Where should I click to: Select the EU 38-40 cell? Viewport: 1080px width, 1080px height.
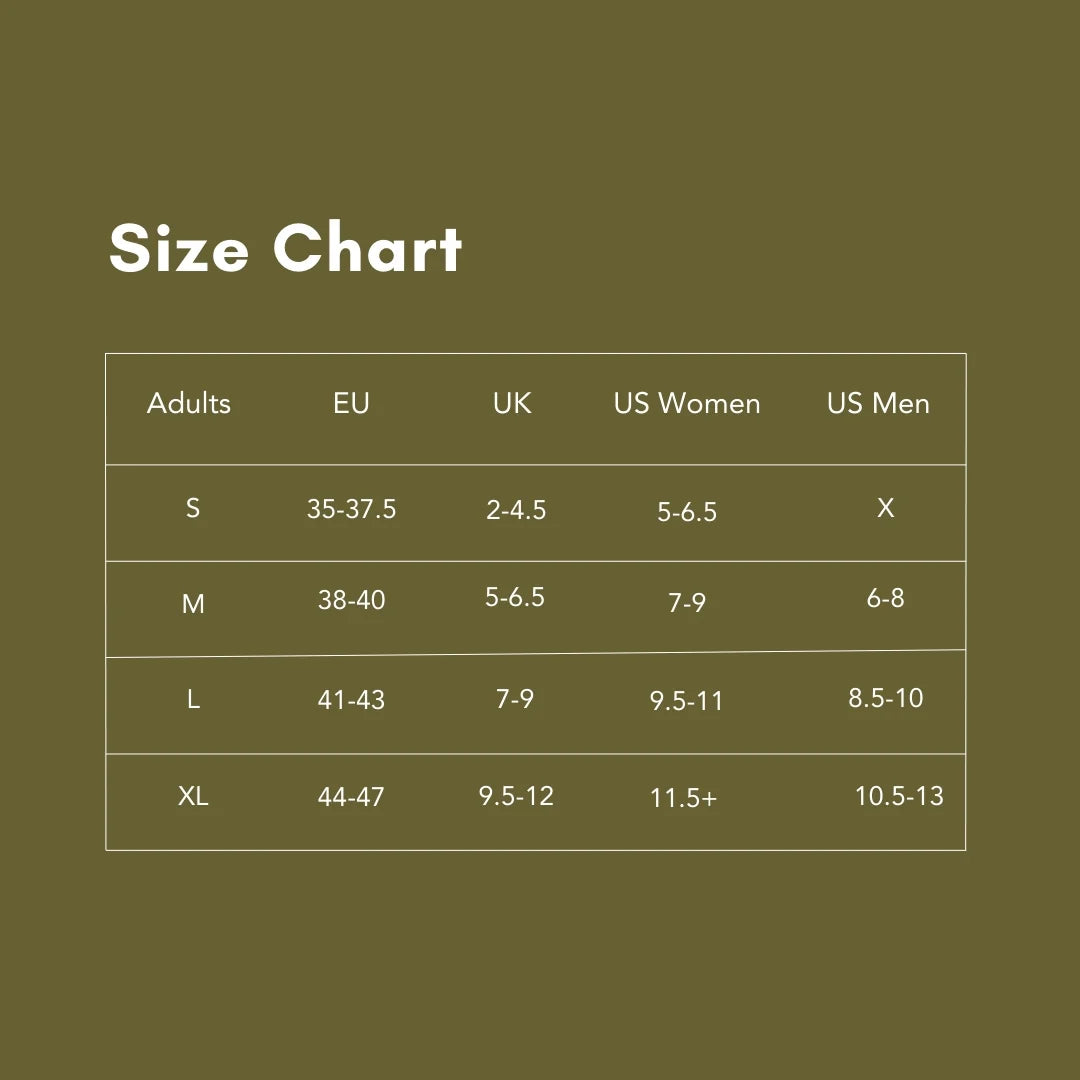pos(351,600)
